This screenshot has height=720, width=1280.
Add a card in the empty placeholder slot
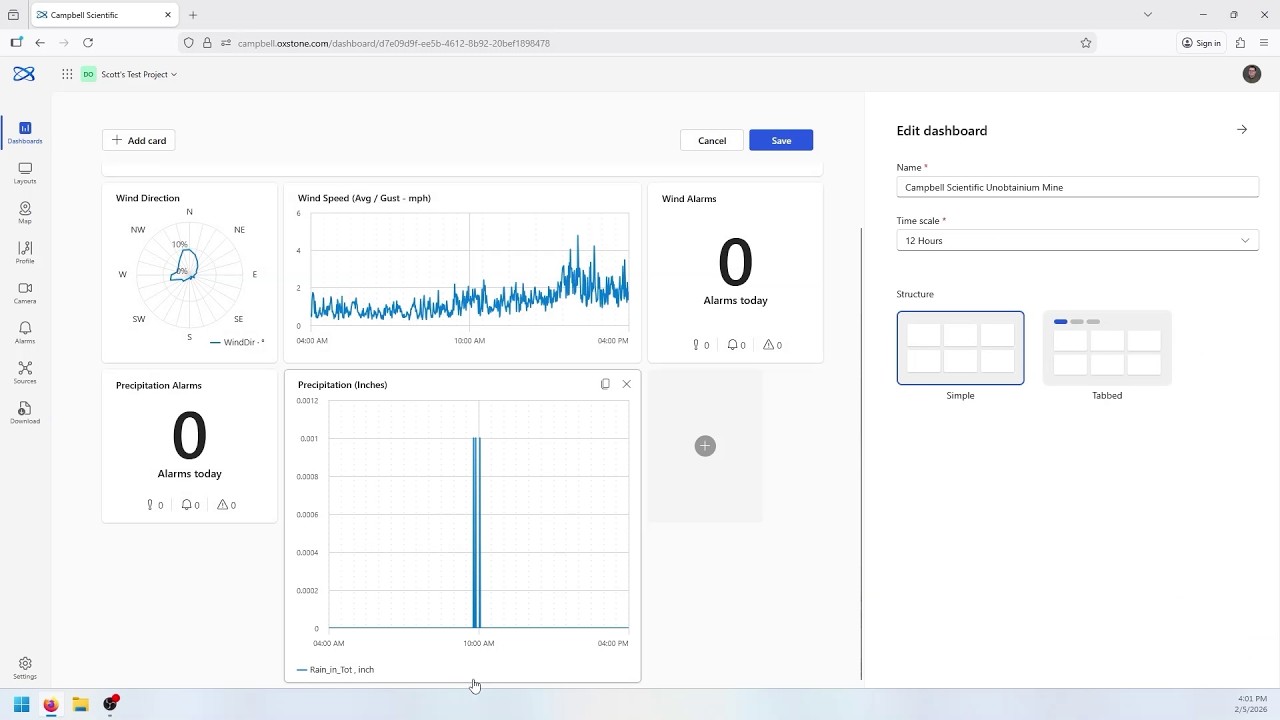(x=705, y=446)
